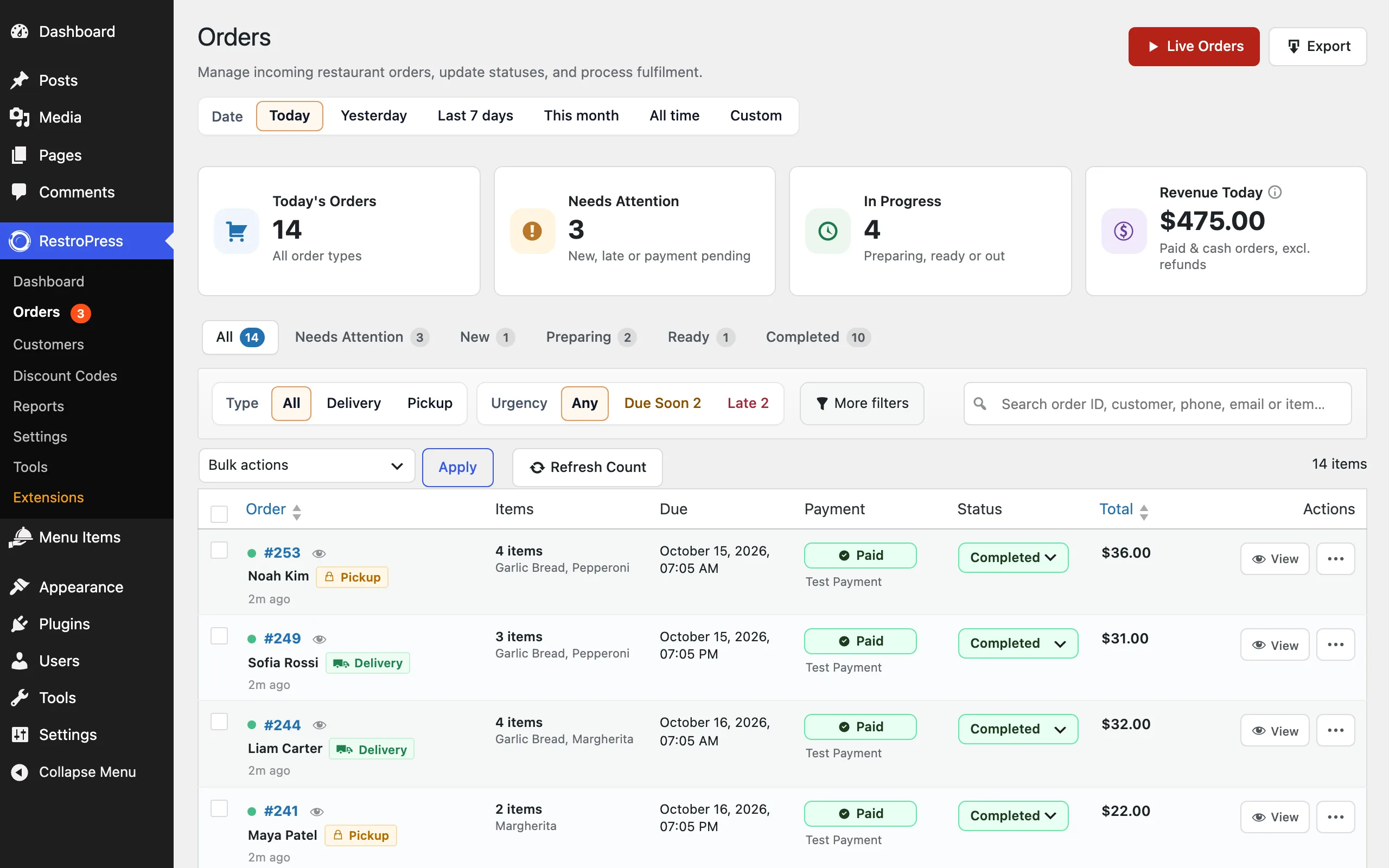Click View button for order #249
Screen dimensions: 1389x868
pos(1275,645)
